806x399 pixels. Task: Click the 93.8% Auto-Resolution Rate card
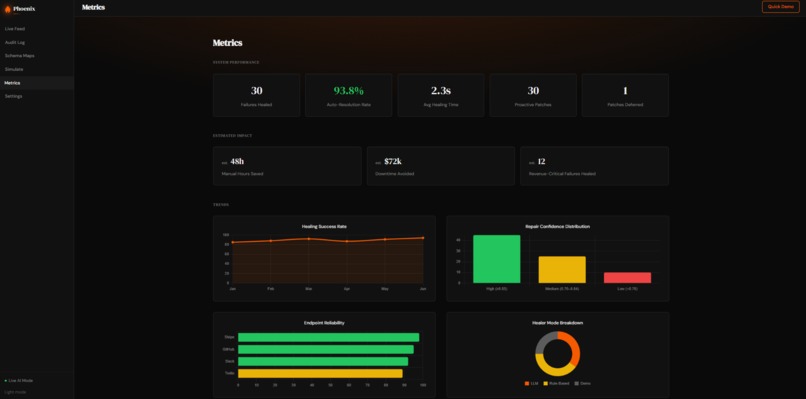click(x=349, y=95)
